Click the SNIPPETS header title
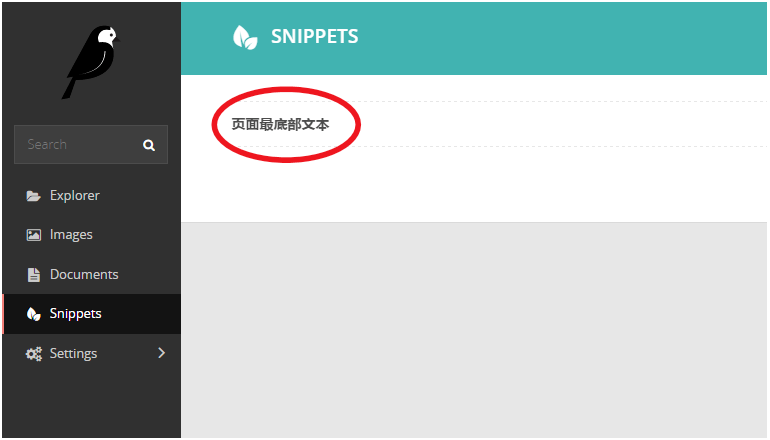Image resolution: width=770 pixels, height=440 pixels. pos(315,36)
